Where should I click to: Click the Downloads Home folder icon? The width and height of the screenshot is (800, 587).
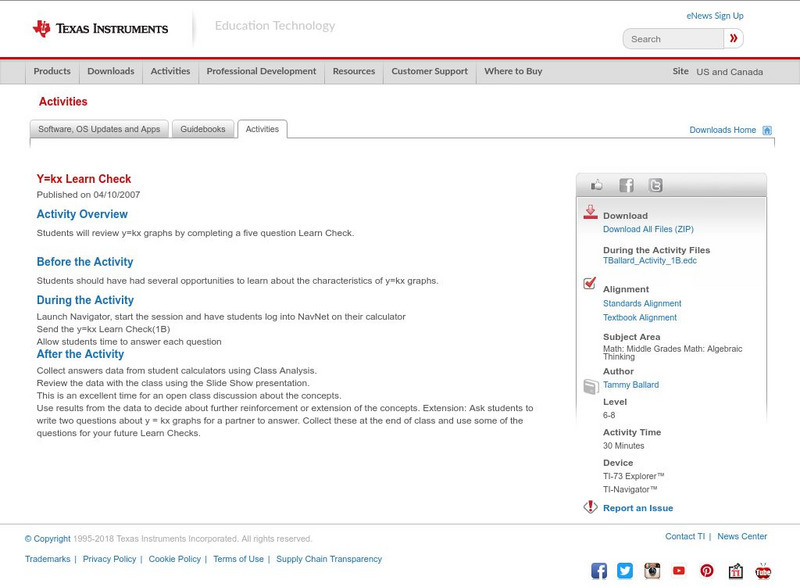766,129
